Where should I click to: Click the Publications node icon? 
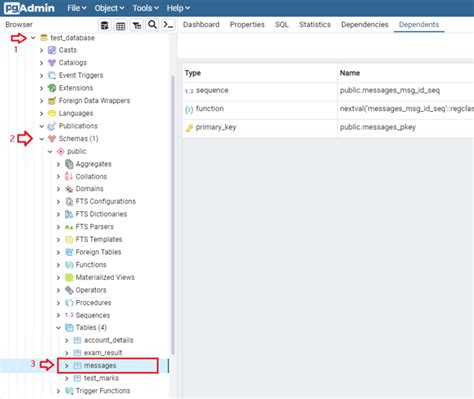(52, 126)
